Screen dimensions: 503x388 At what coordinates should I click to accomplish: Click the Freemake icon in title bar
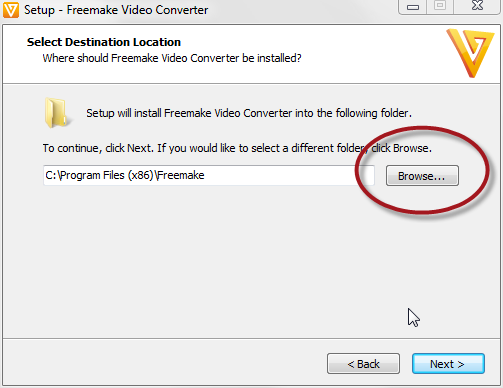[10, 9]
